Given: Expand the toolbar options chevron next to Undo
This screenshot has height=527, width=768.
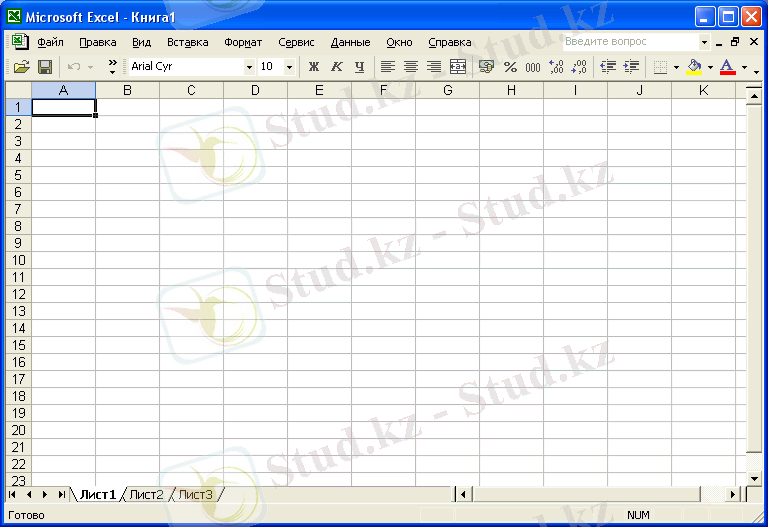Looking at the screenshot, I should [113, 67].
